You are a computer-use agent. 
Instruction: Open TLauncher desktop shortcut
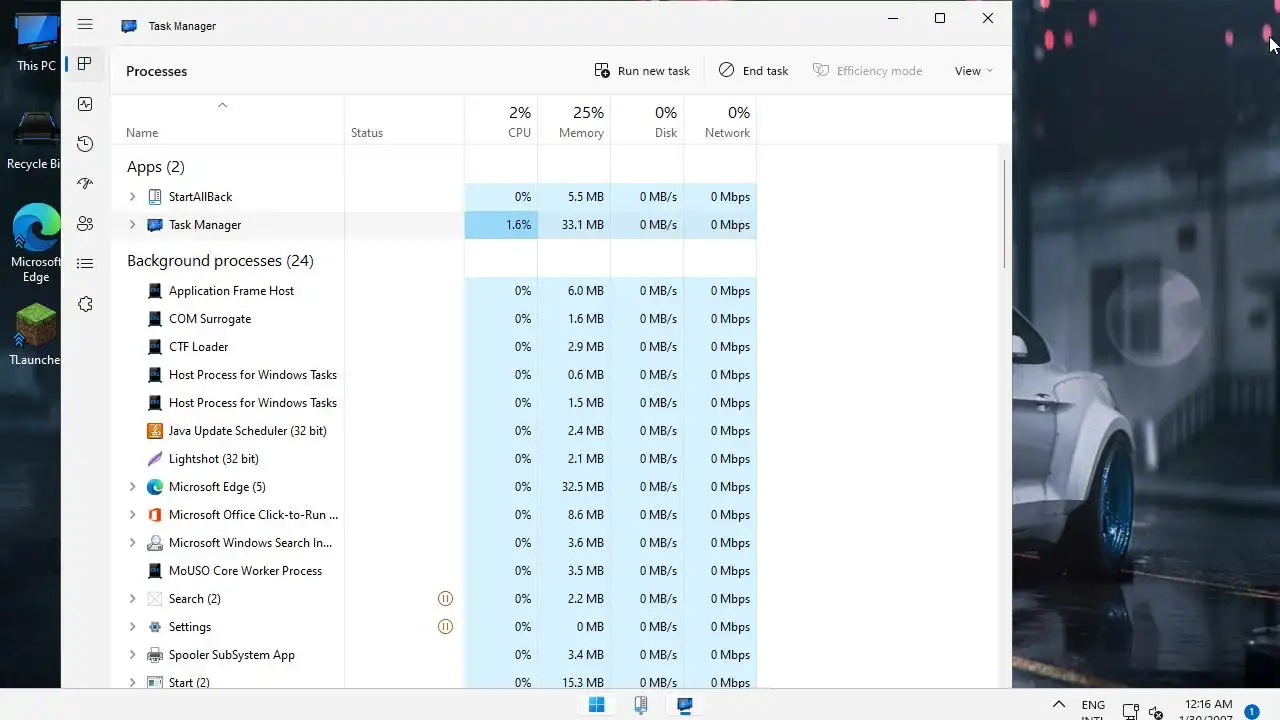pyautogui.click(x=36, y=333)
